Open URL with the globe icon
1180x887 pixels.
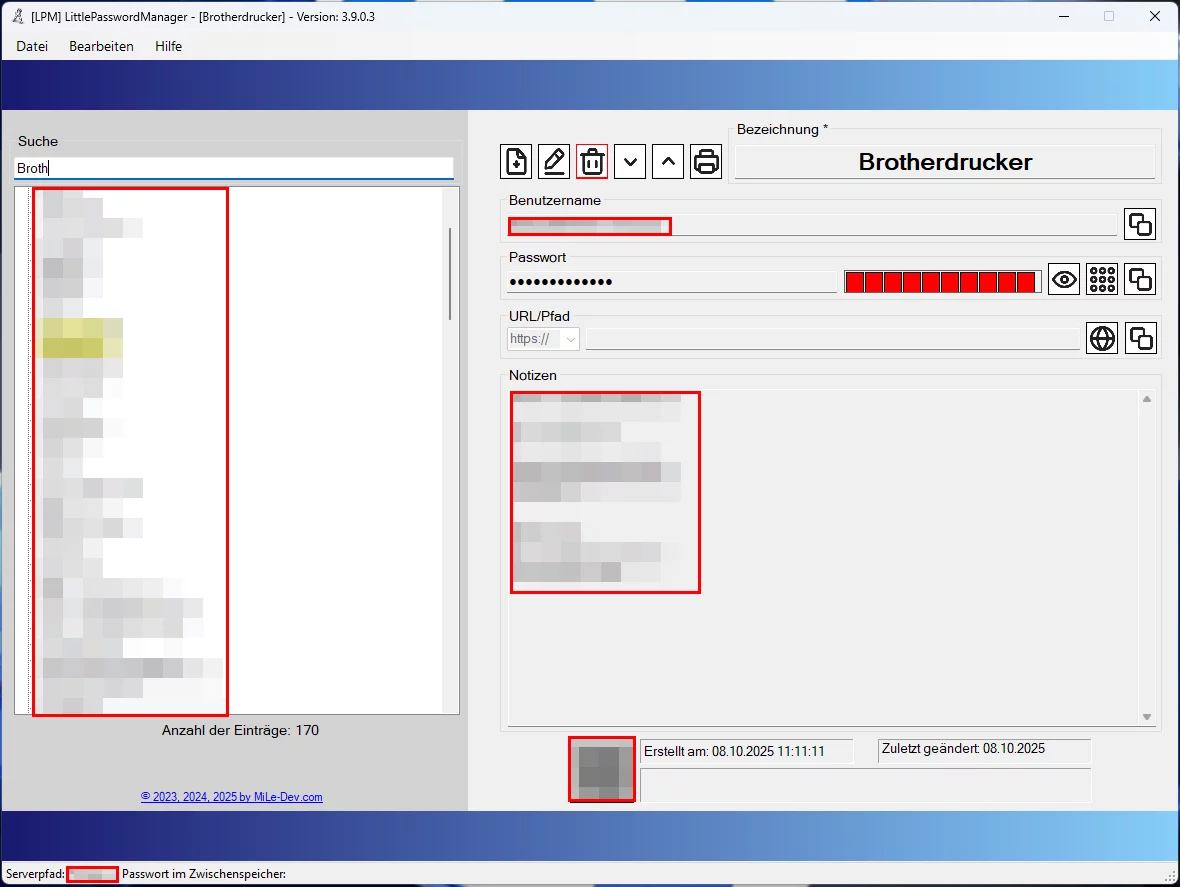[1102, 339]
